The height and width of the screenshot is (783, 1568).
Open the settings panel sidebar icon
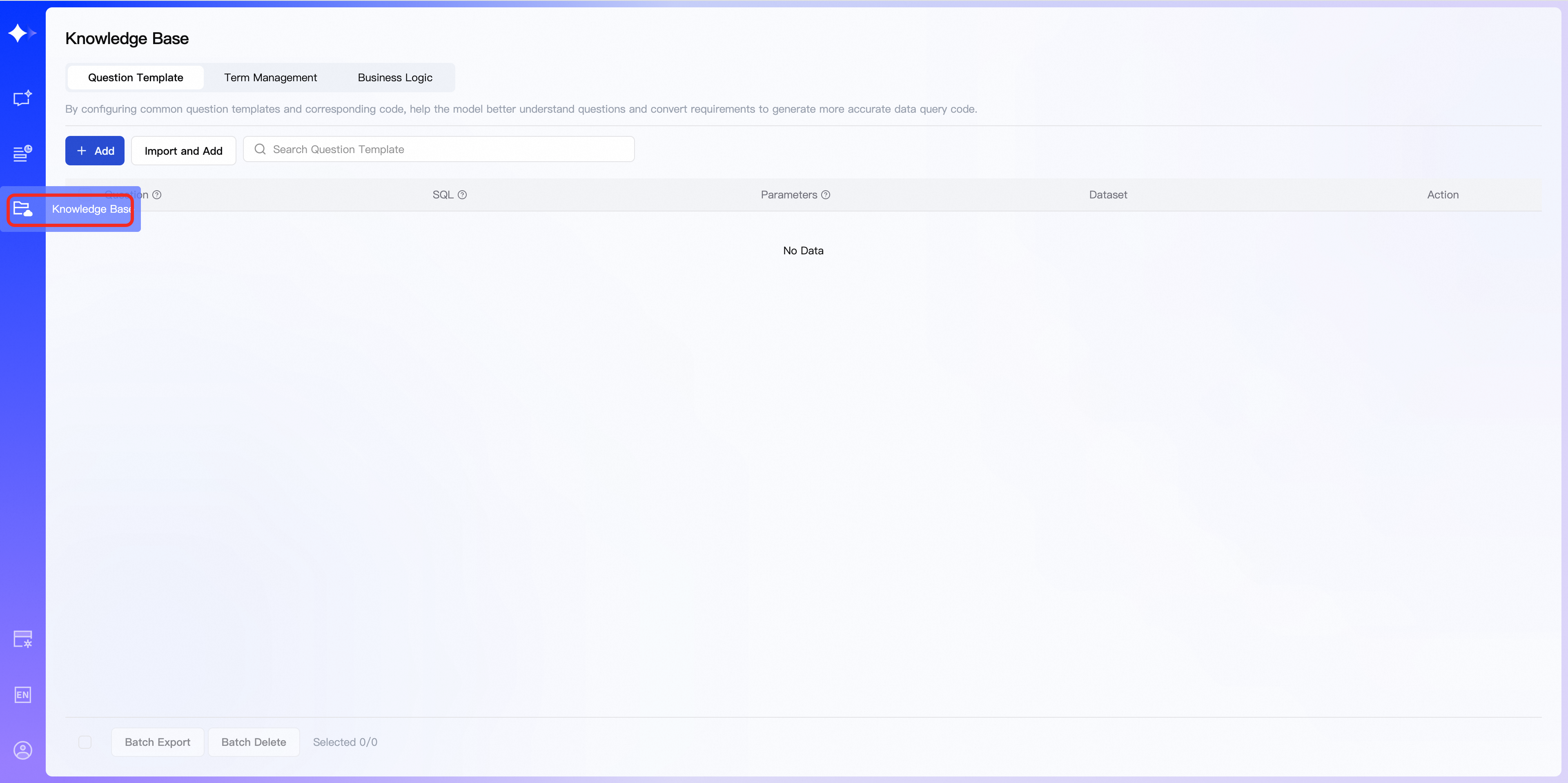22,639
